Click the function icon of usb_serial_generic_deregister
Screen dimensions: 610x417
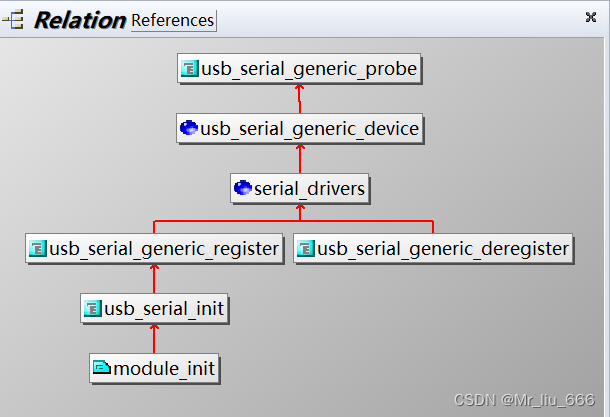(306, 248)
